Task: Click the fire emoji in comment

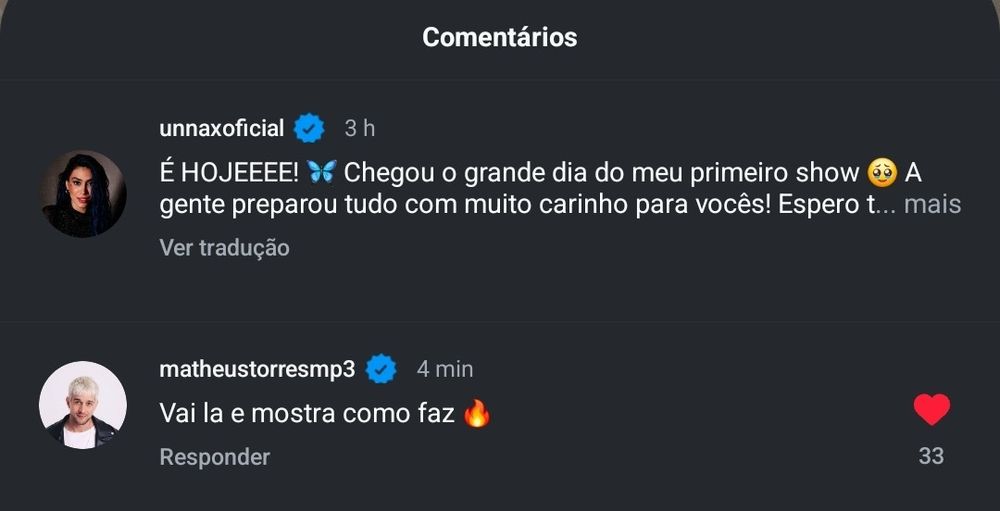Action: [477, 413]
